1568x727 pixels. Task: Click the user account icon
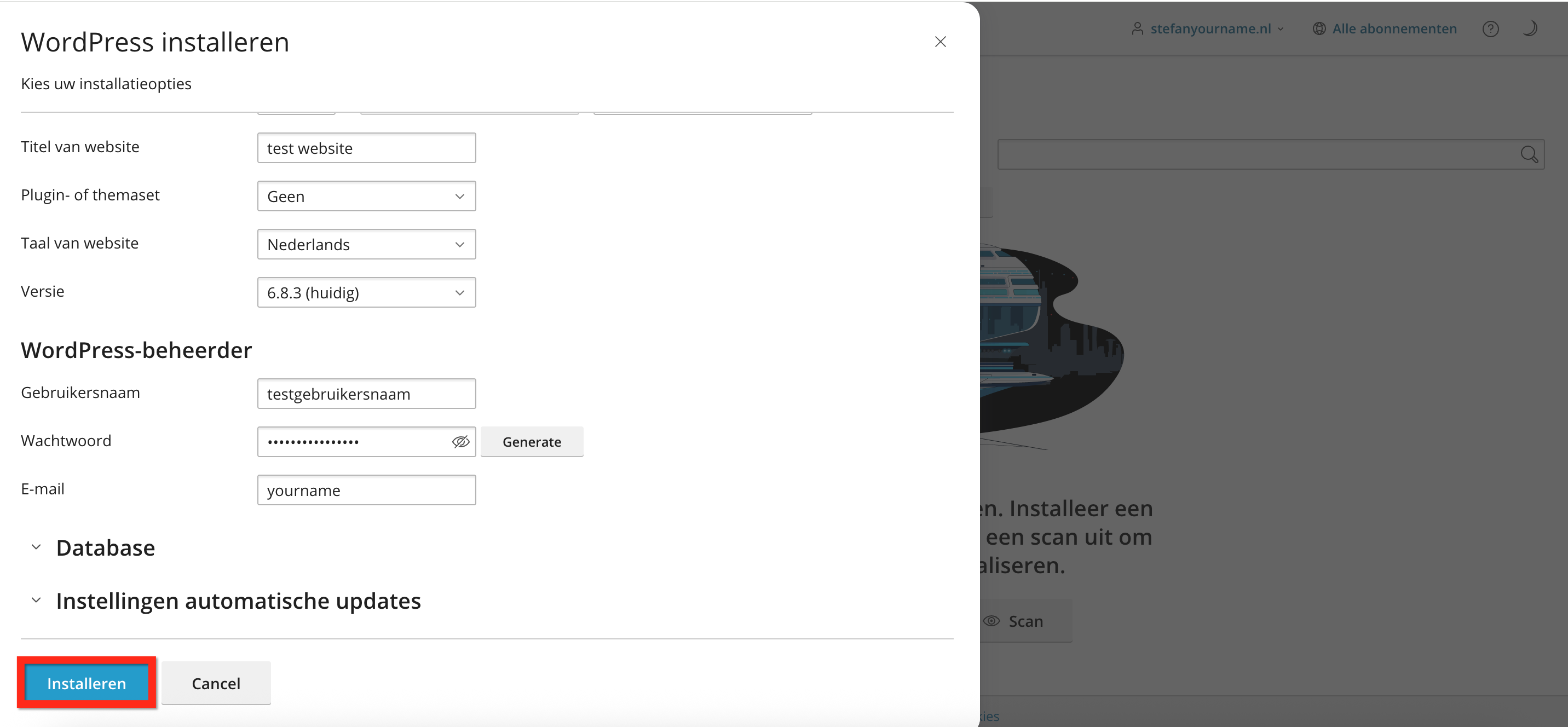1137,28
